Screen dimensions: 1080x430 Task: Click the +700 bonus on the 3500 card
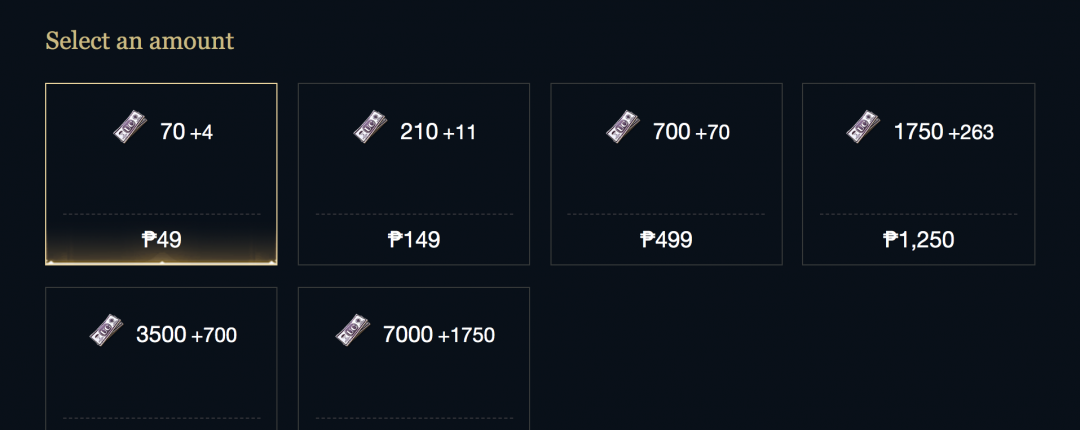[214, 336]
